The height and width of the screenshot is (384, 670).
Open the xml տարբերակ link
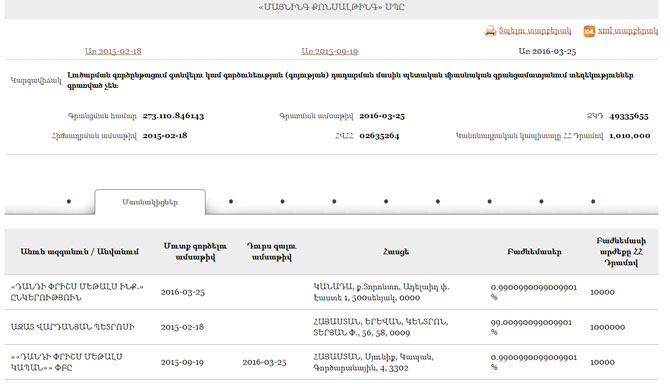pos(627,31)
